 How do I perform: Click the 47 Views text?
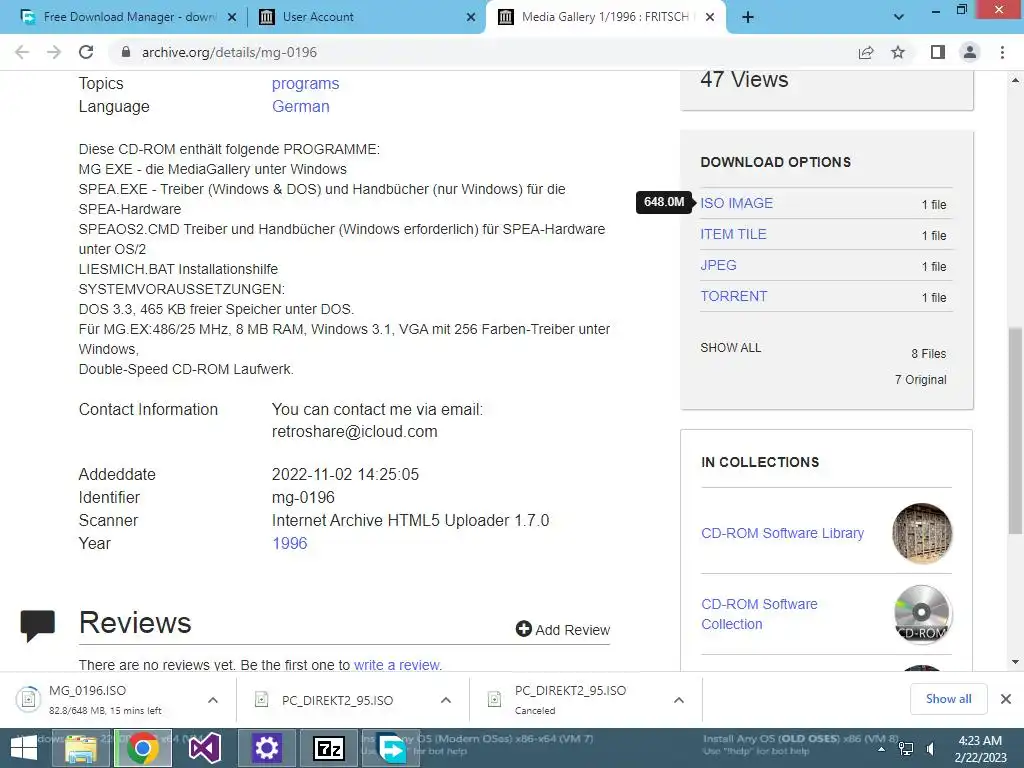tap(744, 79)
